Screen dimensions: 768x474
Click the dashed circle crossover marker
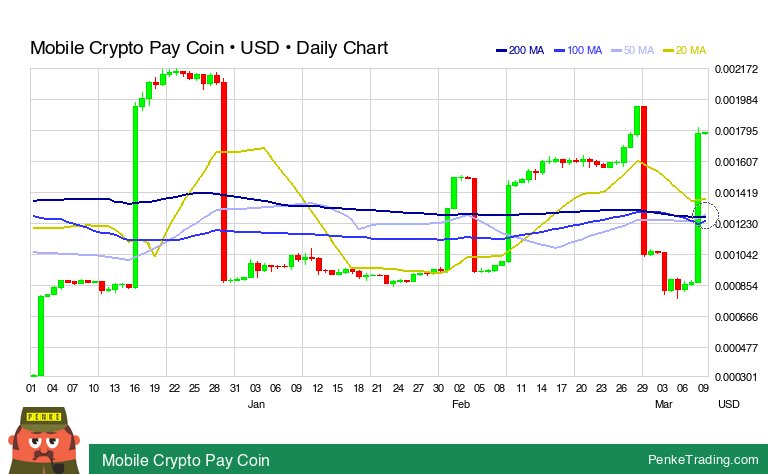click(x=706, y=215)
